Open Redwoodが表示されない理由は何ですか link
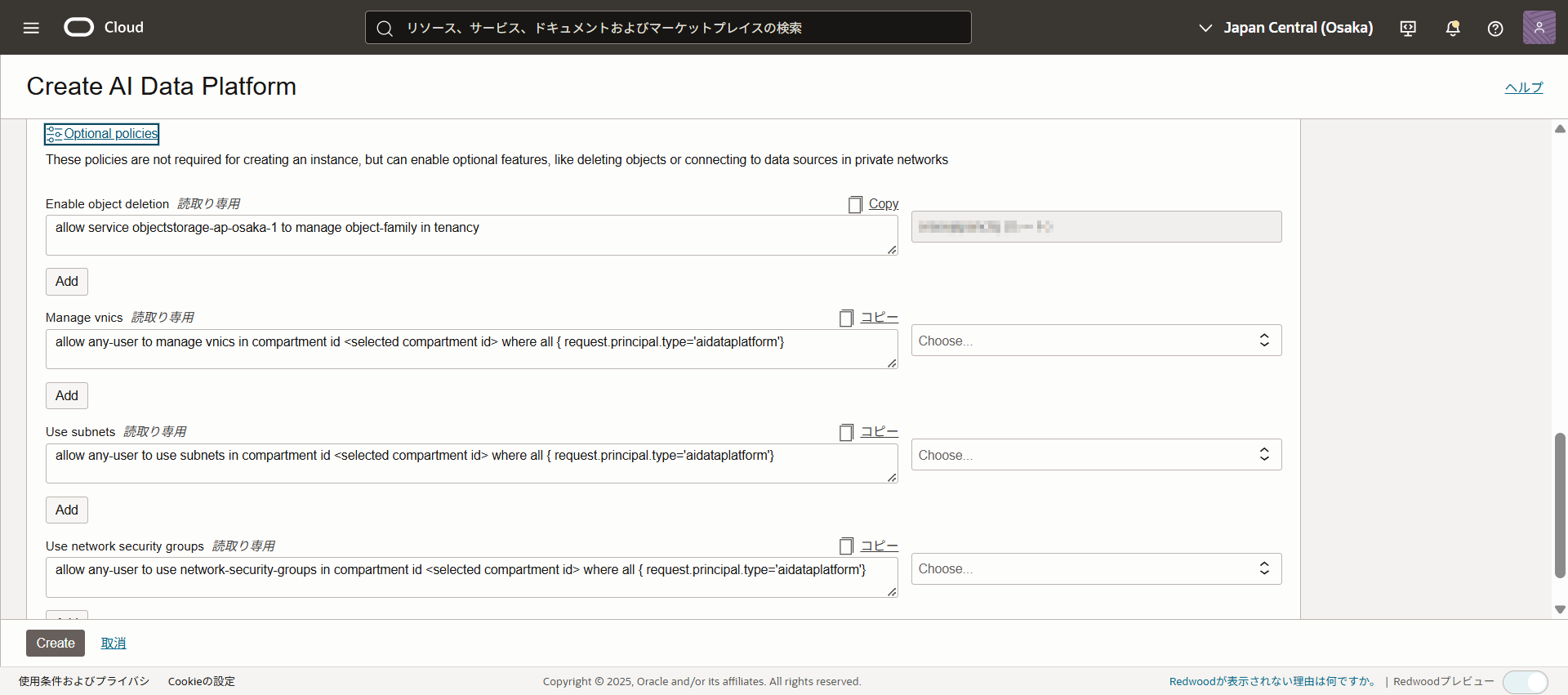This screenshot has height=695, width=1568. (x=1274, y=681)
